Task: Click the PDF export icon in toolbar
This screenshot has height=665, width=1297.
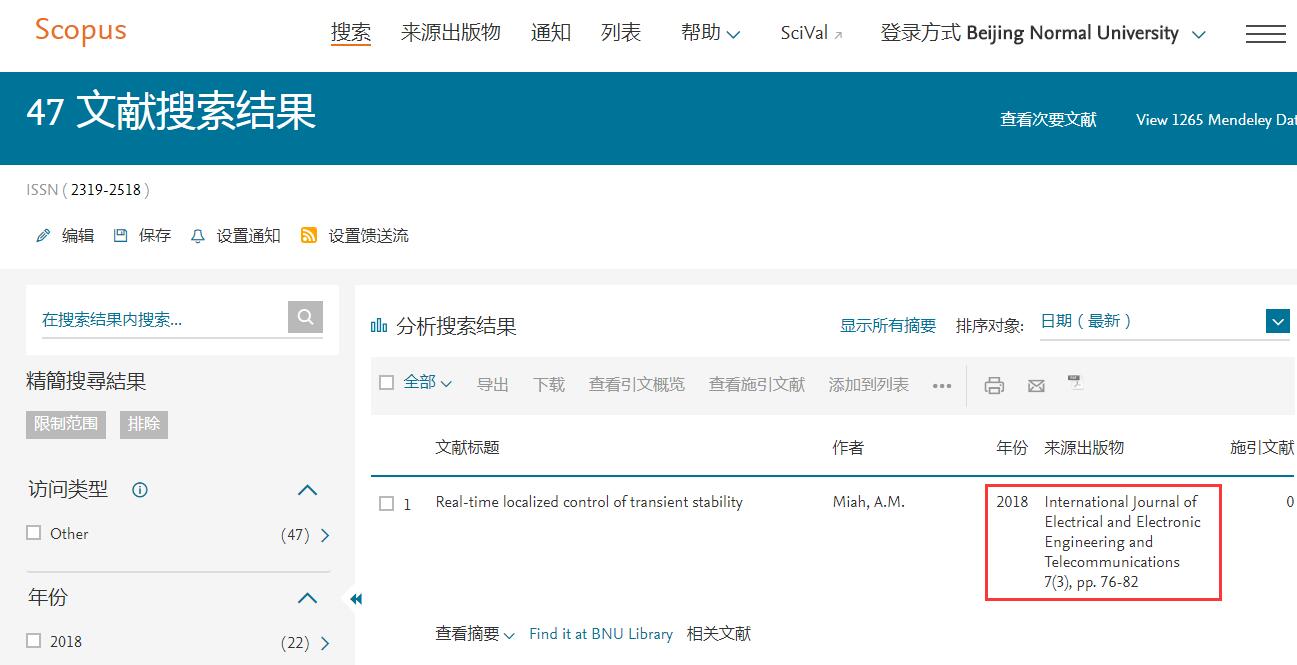Action: [x=1075, y=382]
